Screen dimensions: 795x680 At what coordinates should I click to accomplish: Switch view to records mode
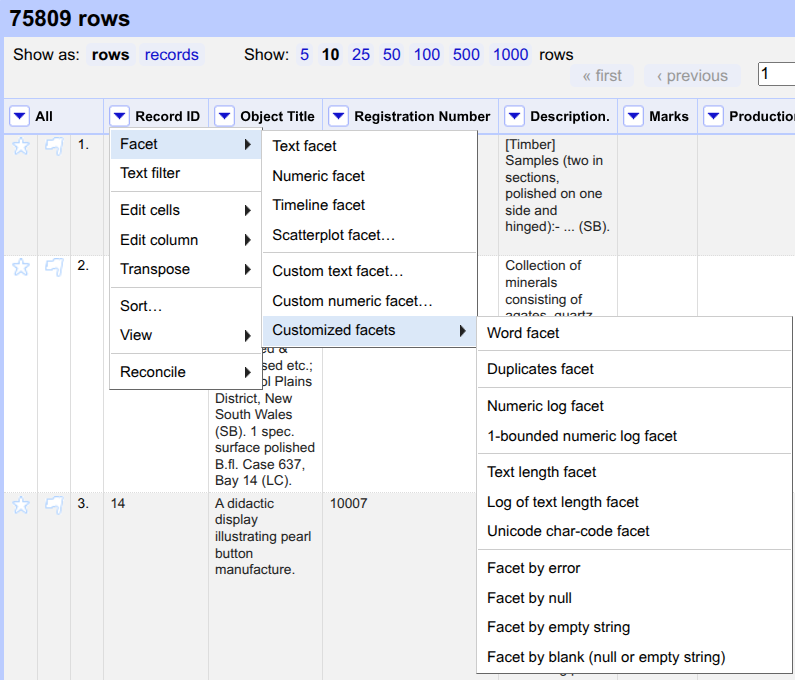point(171,55)
